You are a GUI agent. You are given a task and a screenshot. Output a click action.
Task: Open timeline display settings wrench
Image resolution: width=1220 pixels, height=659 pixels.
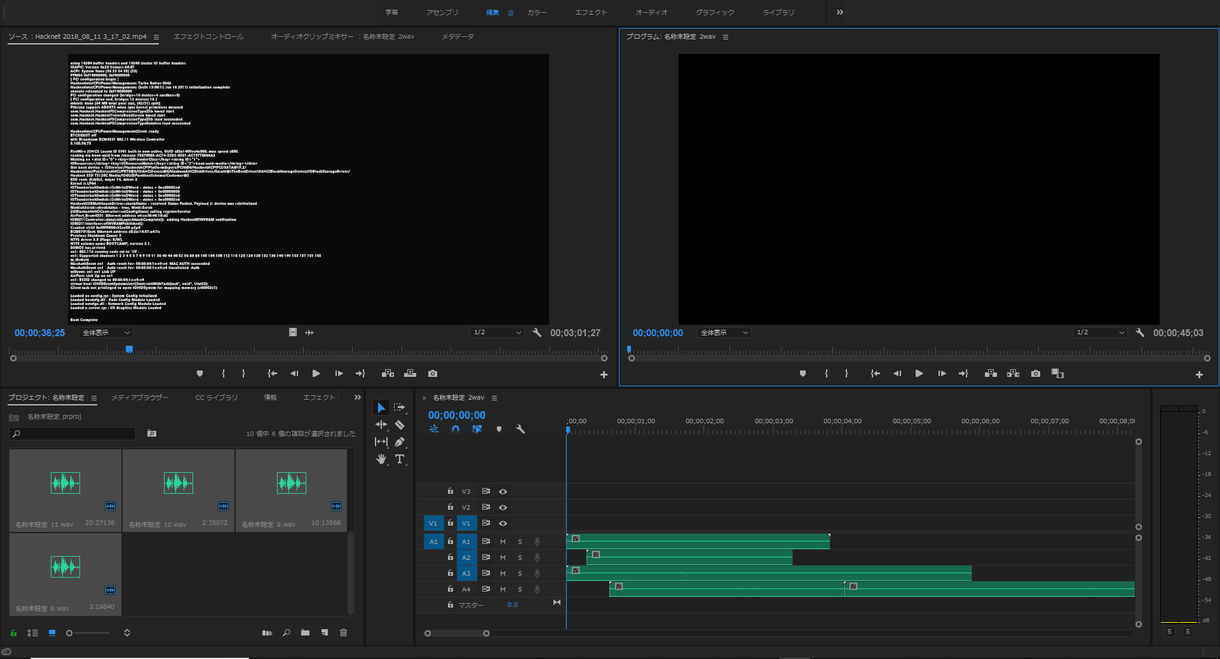coord(520,429)
